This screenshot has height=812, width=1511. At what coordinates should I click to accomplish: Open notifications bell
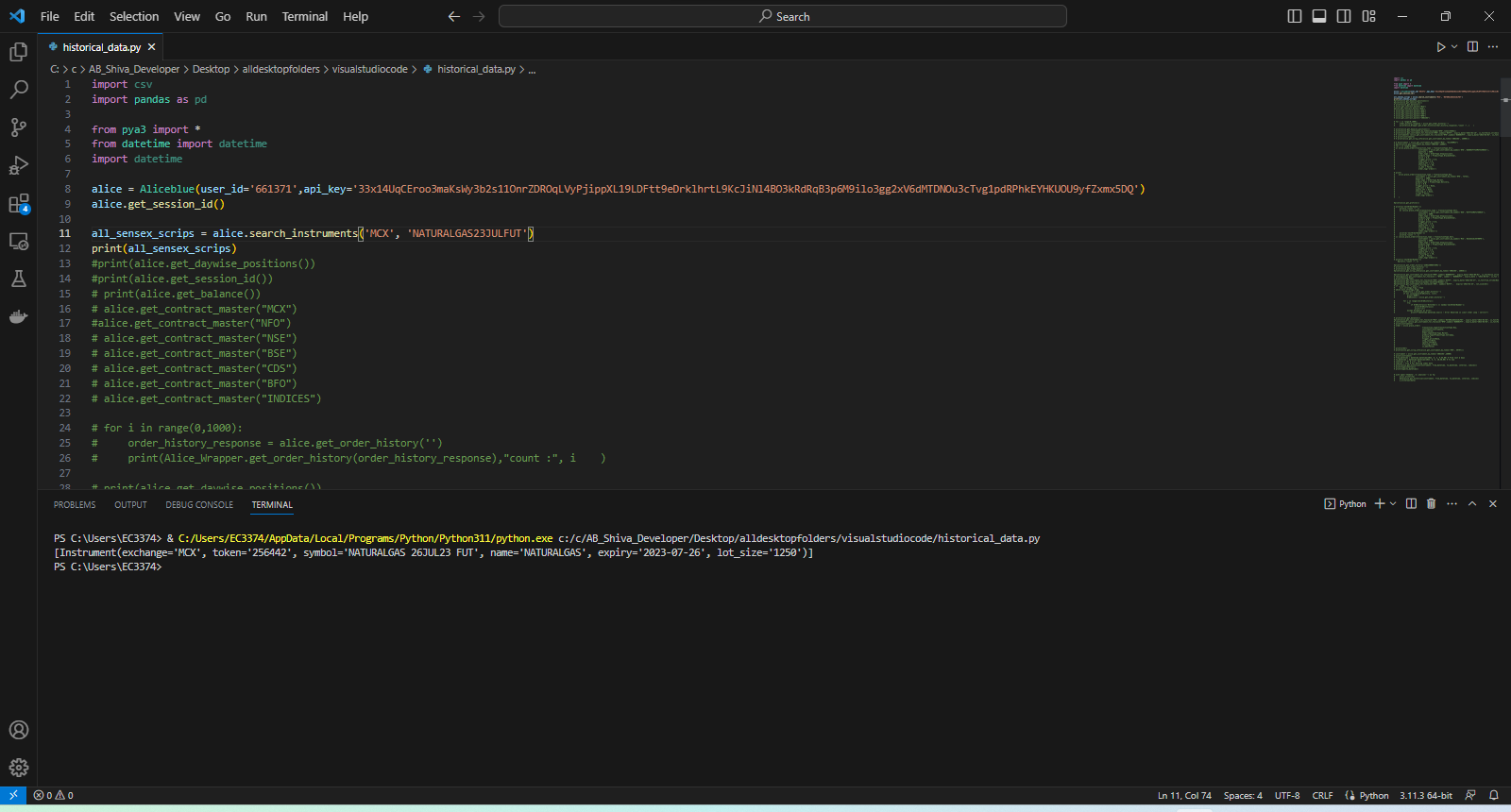[x=1494, y=795]
